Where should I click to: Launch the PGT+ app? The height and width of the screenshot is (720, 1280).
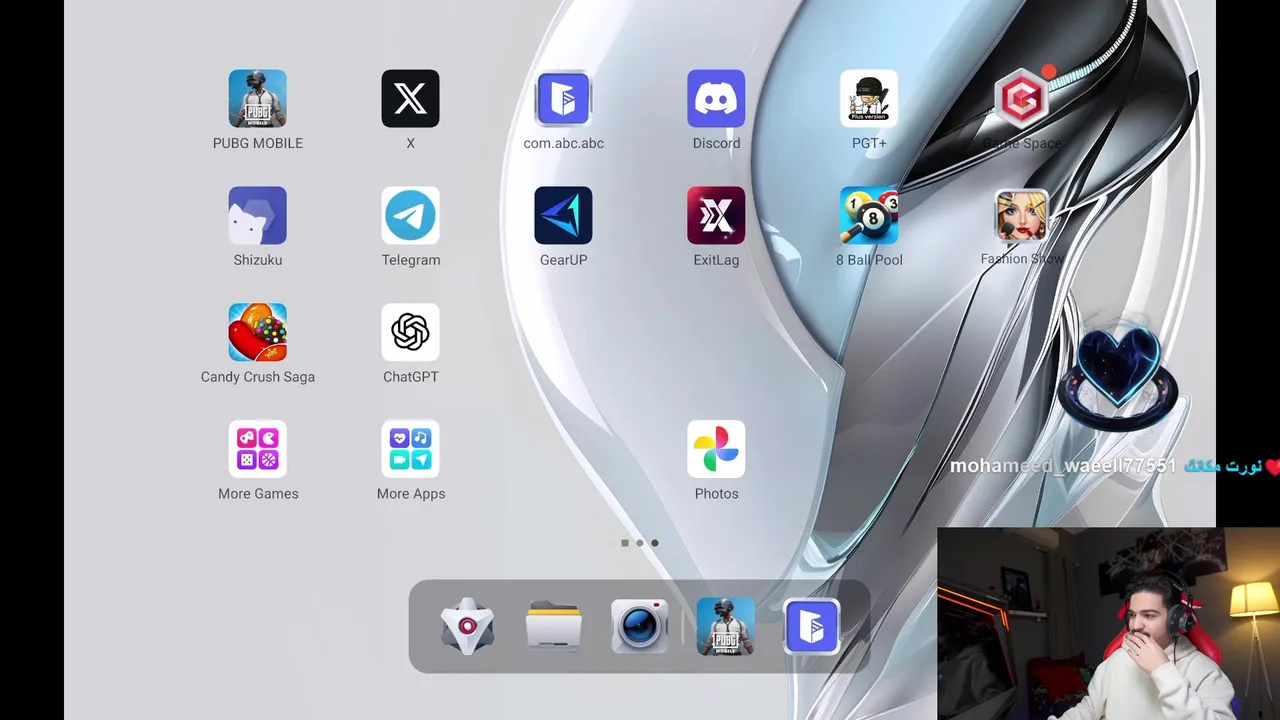click(869, 98)
